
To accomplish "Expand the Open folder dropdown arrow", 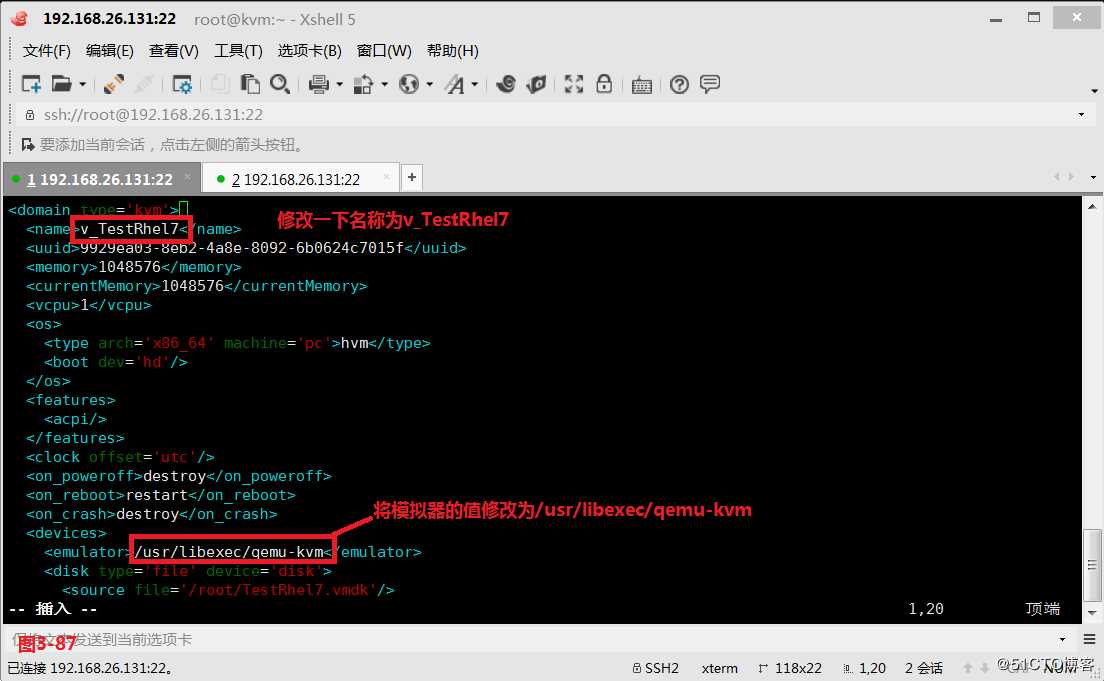I will point(82,85).
